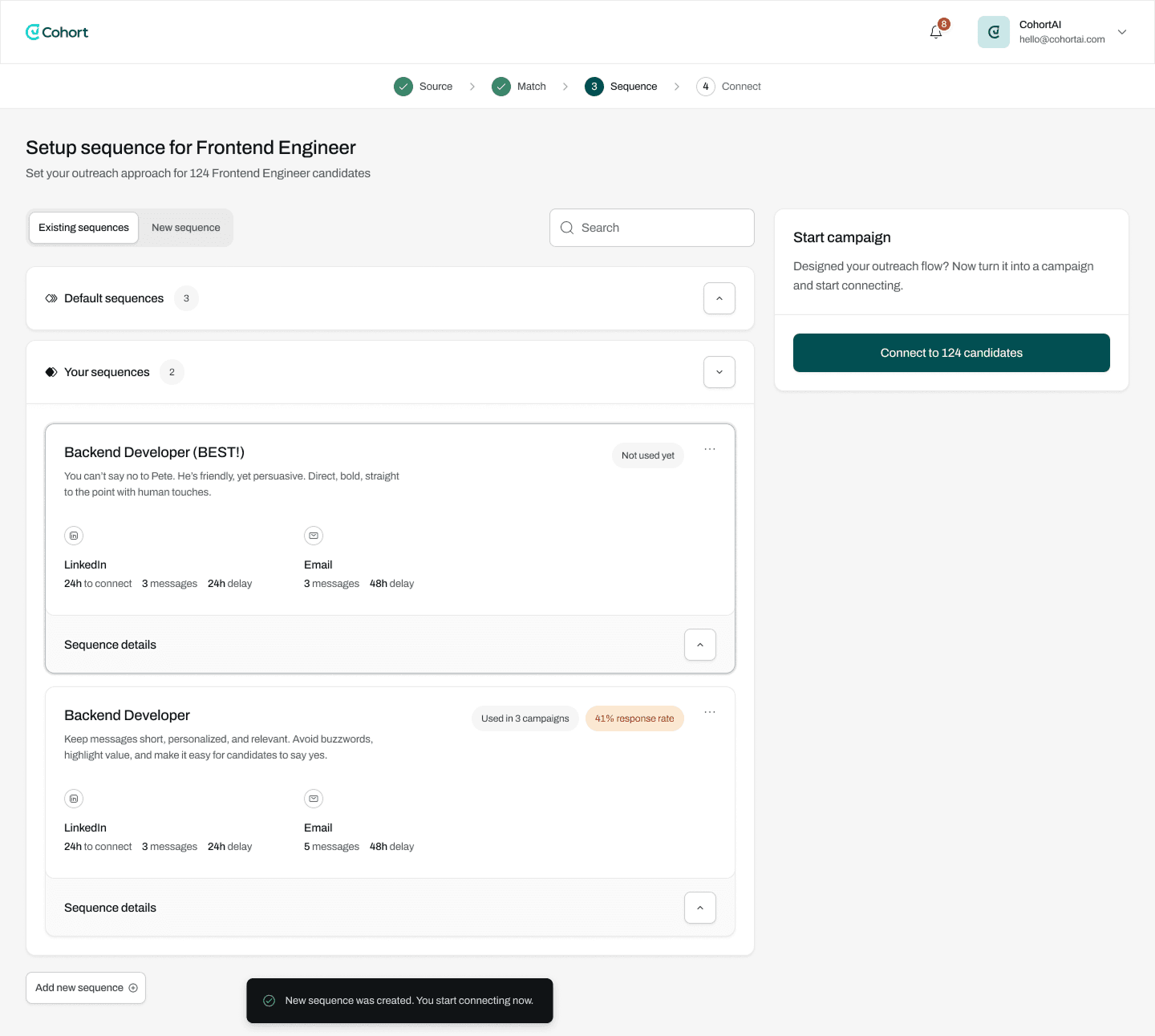The height and width of the screenshot is (1036, 1155).
Task: Click the search magnifier icon
Action: 567,228
